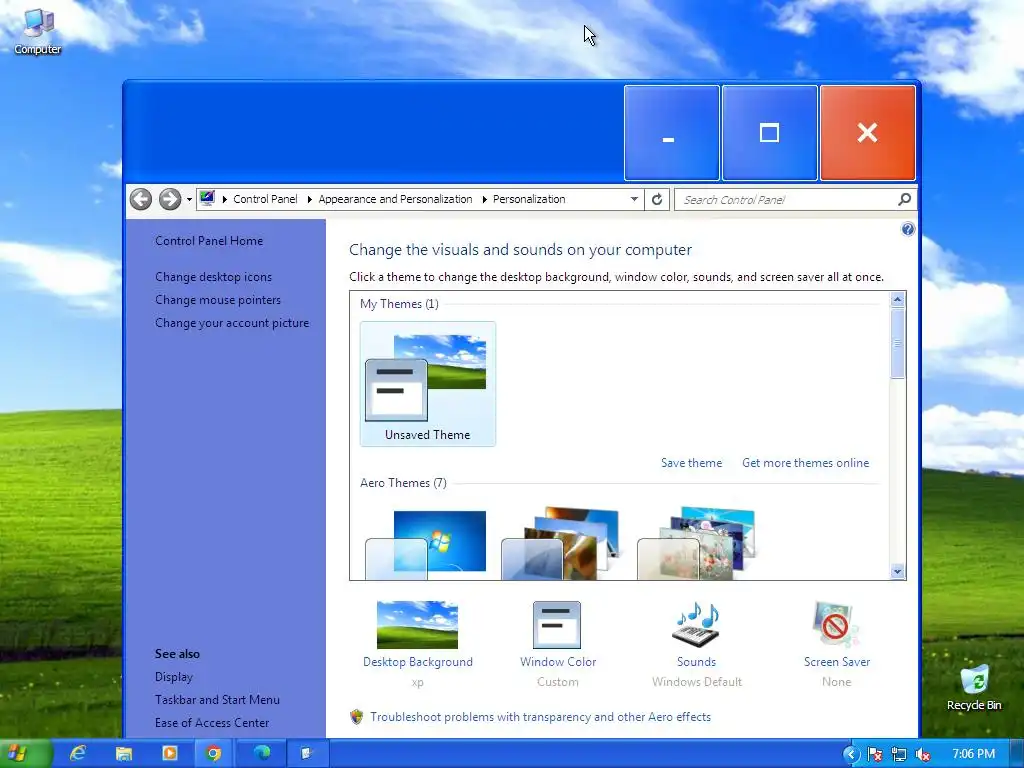Click the themes list scroll down arrow
The width and height of the screenshot is (1024, 768).
point(897,571)
